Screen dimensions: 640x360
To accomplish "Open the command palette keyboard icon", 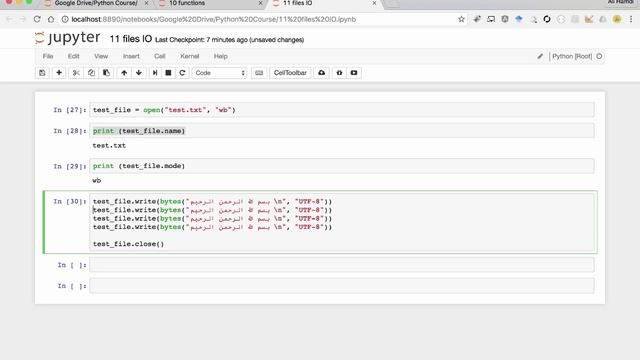I will (x=259, y=73).
